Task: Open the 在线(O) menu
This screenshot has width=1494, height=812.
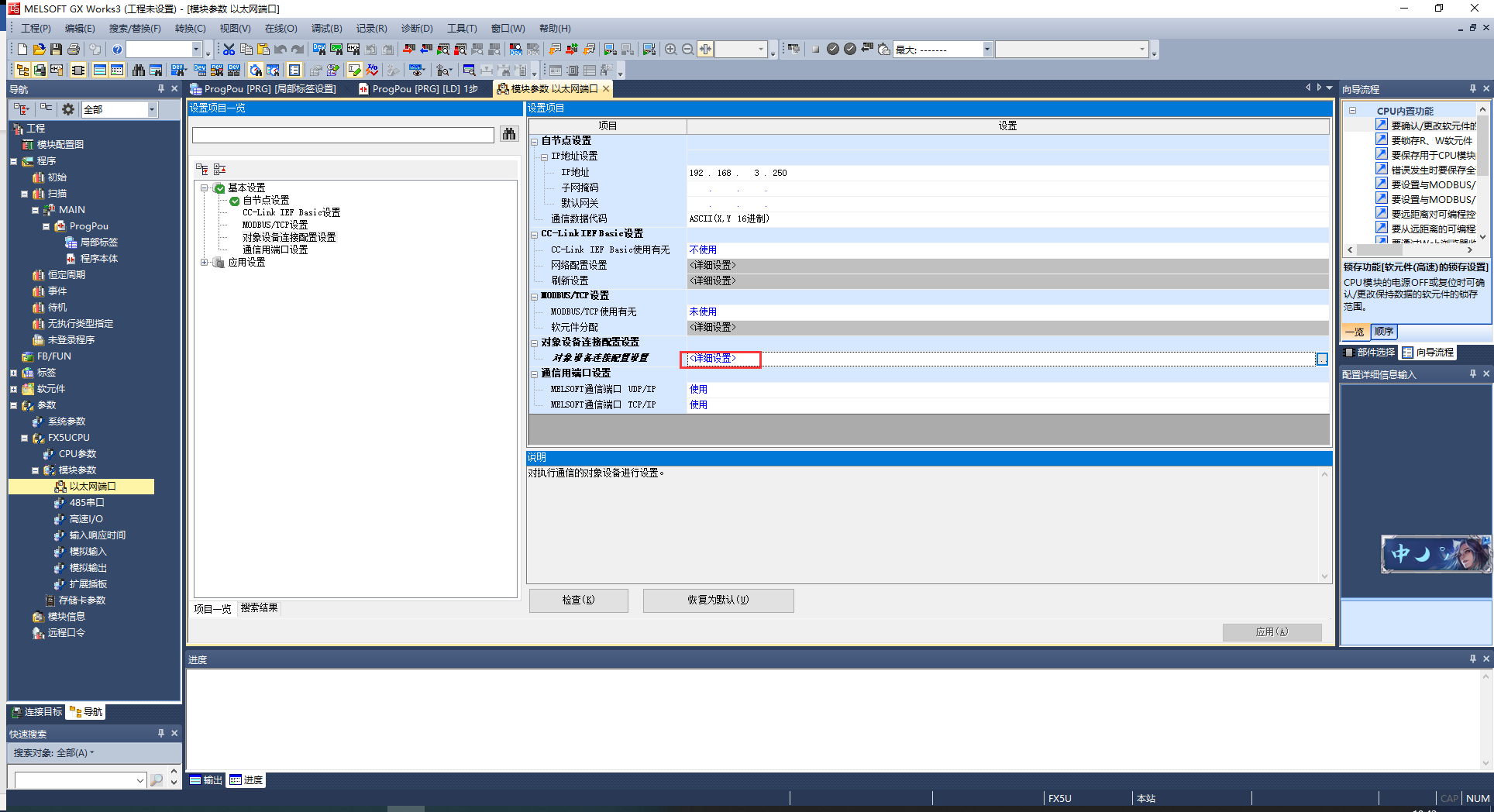Action: pyautogui.click(x=281, y=29)
